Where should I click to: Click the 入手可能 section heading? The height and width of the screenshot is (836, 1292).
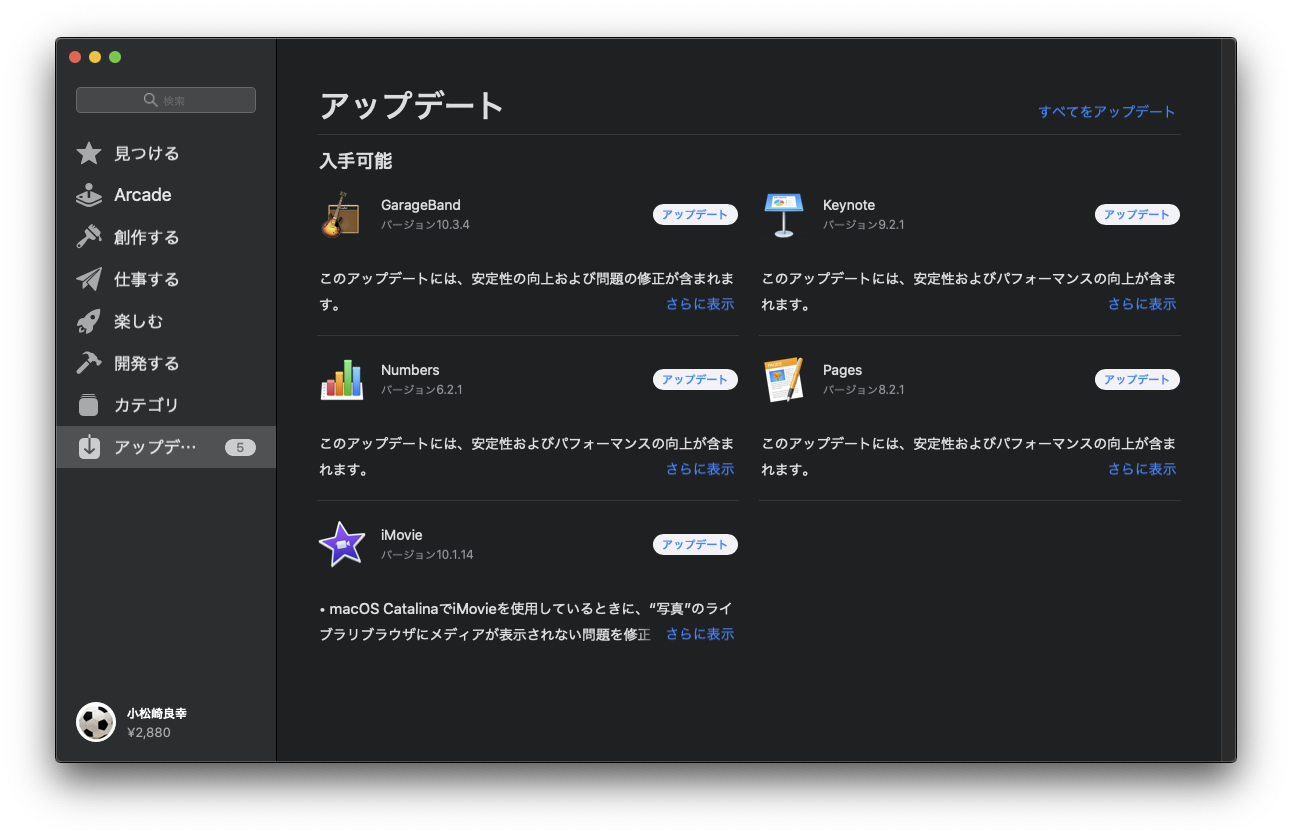(x=355, y=161)
